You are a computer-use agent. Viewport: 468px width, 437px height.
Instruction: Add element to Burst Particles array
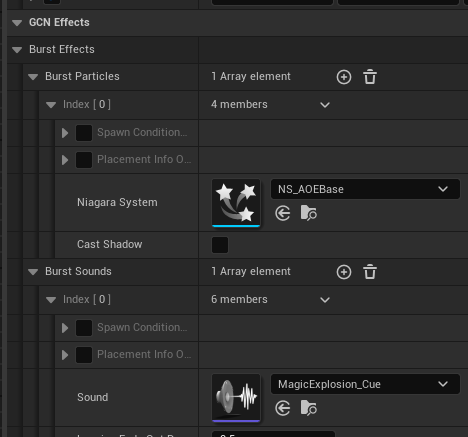pos(344,77)
